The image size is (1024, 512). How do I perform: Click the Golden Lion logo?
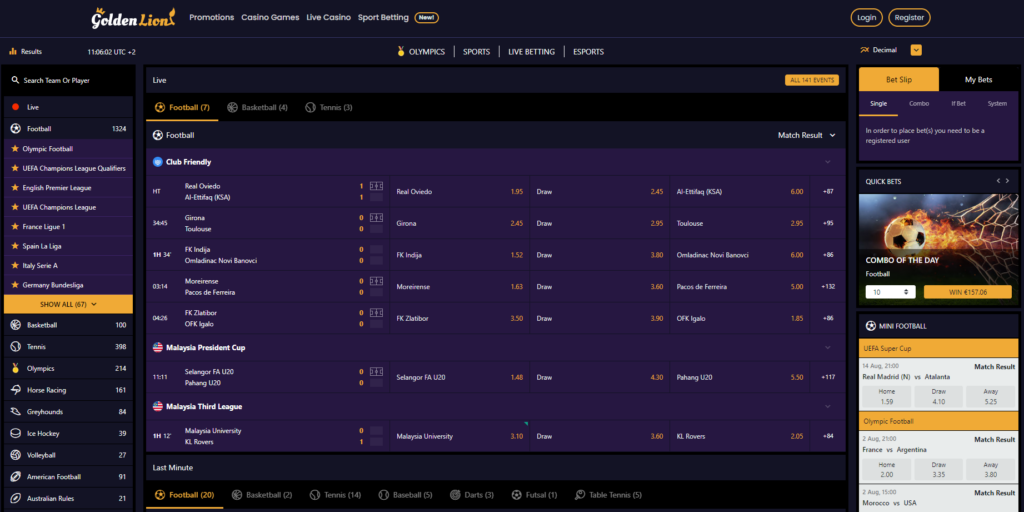[134, 18]
